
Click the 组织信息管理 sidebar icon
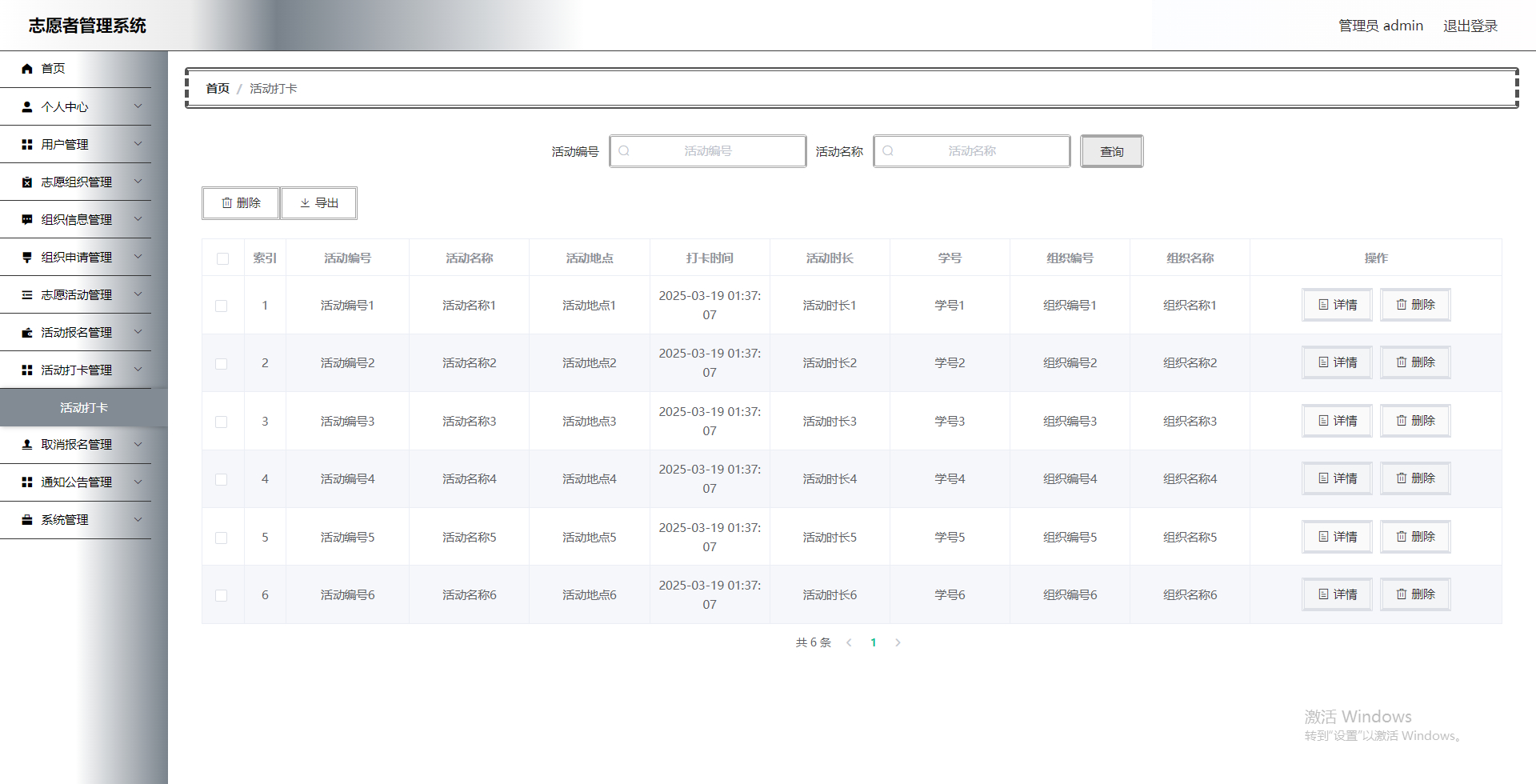[26, 219]
